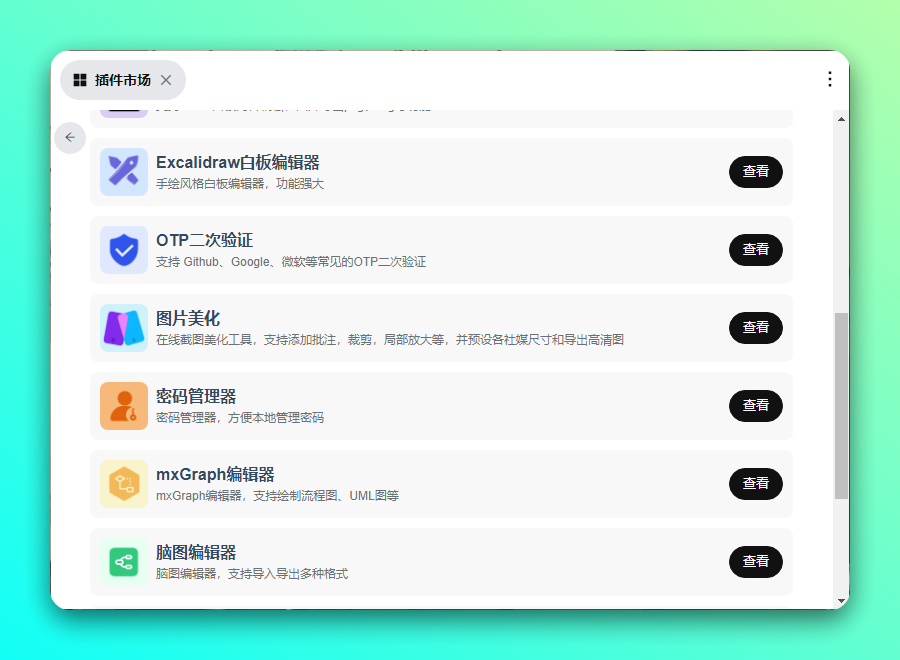Click the title "Excalidraw白板编辑器"
900x660 pixels.
coord(238,162)
